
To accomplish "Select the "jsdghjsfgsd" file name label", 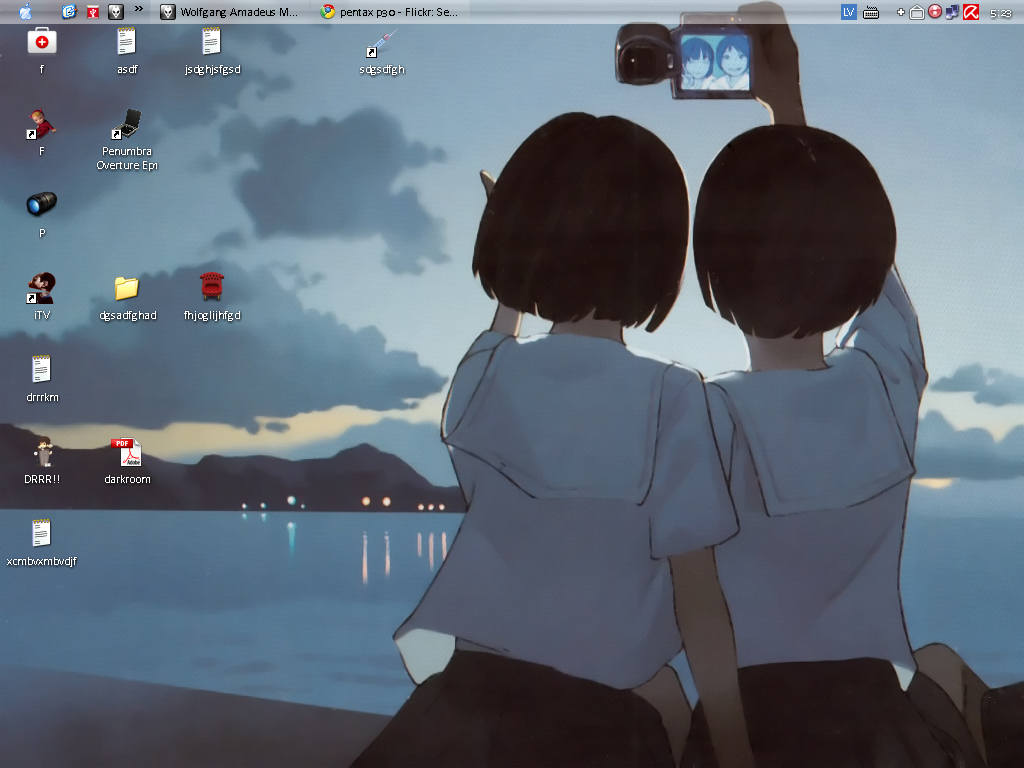I will coord(212,69).
